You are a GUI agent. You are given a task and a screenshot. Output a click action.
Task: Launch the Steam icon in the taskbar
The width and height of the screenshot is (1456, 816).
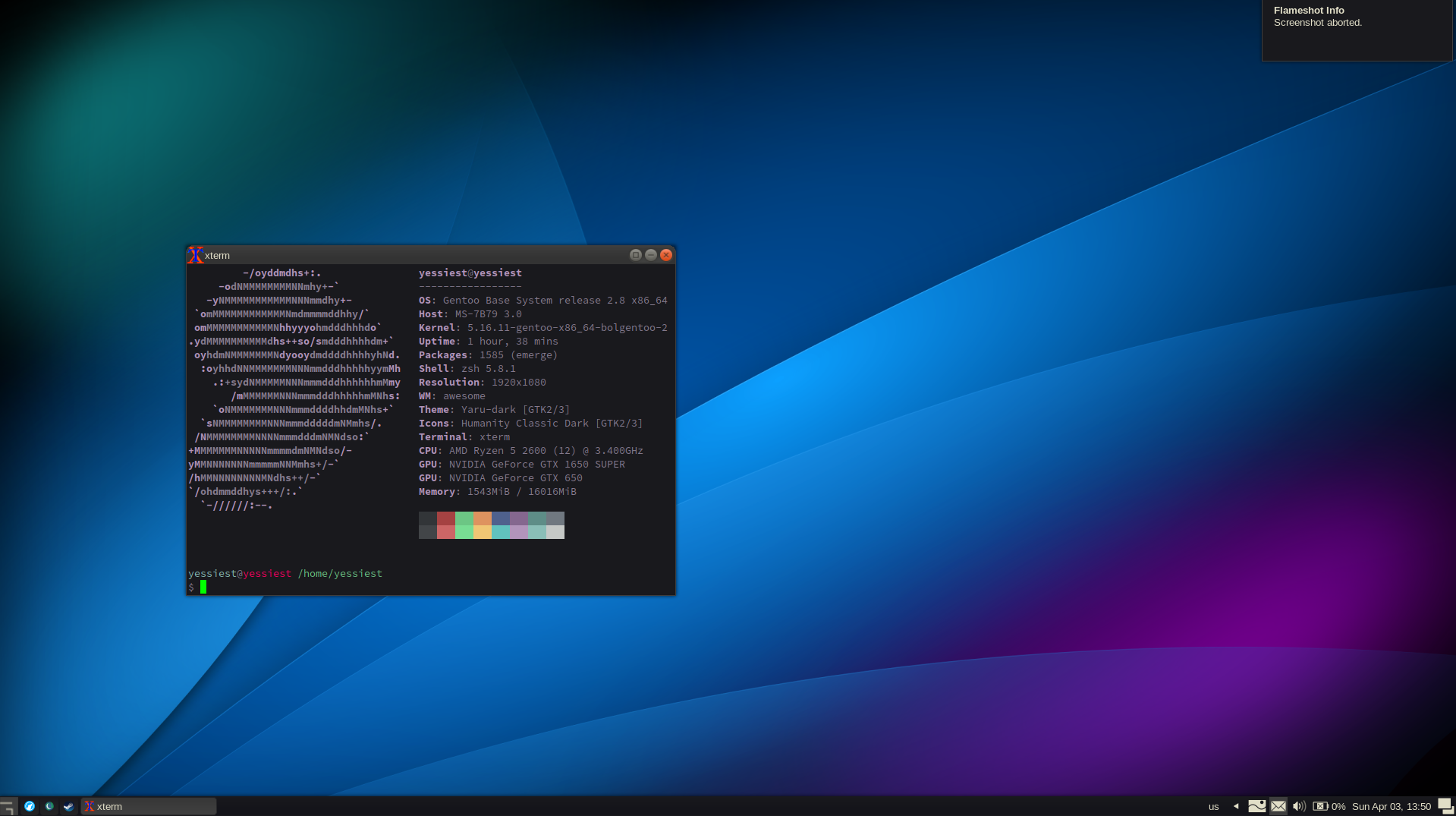[x=68, y=806]
